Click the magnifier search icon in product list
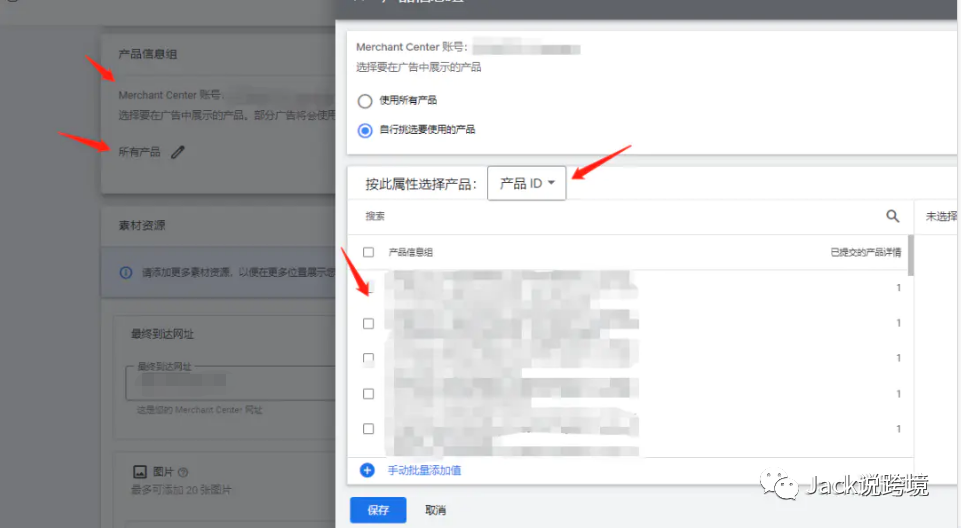 pos(892,216)
